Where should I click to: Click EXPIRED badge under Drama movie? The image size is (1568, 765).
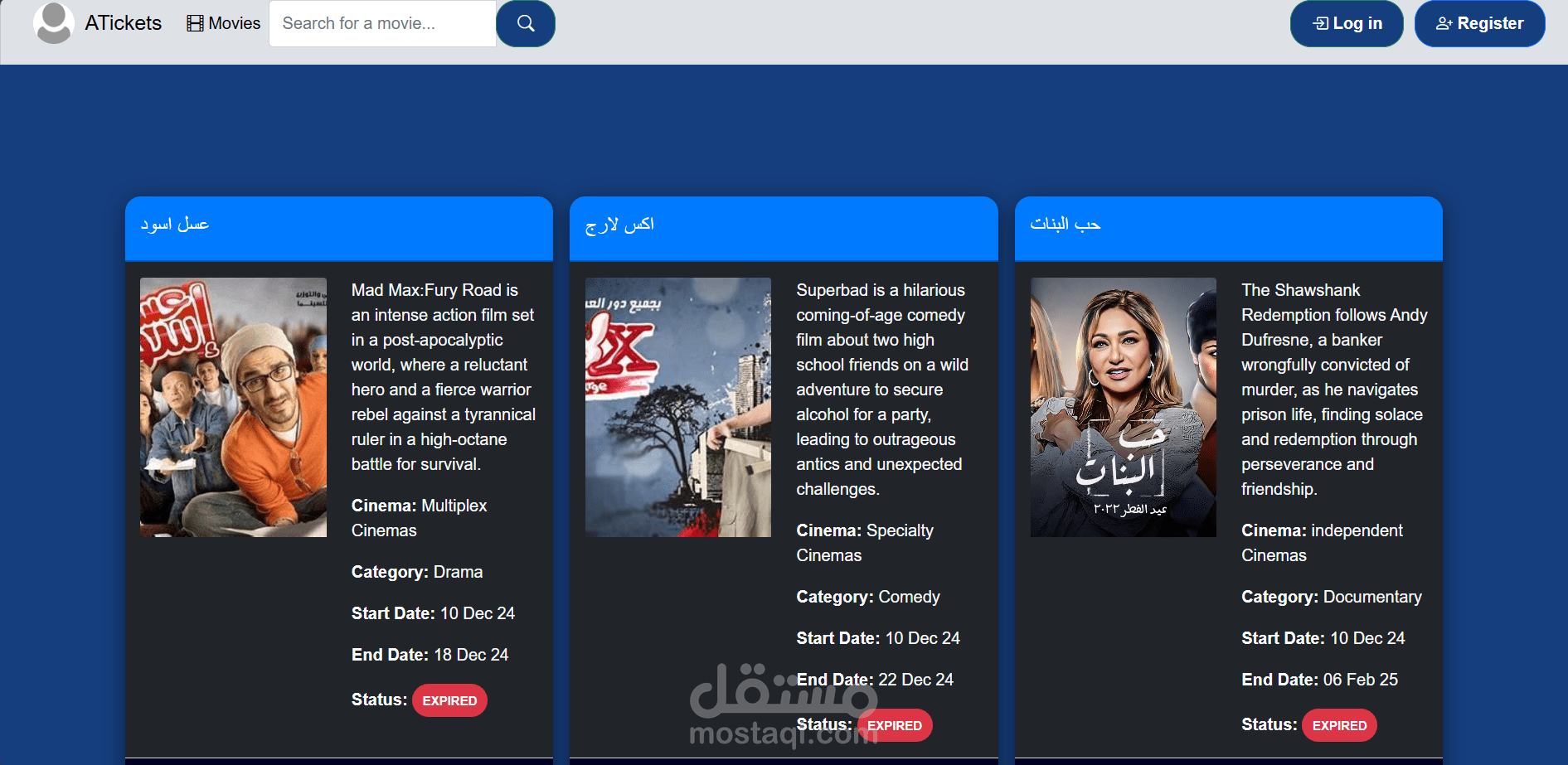point(449,700)
